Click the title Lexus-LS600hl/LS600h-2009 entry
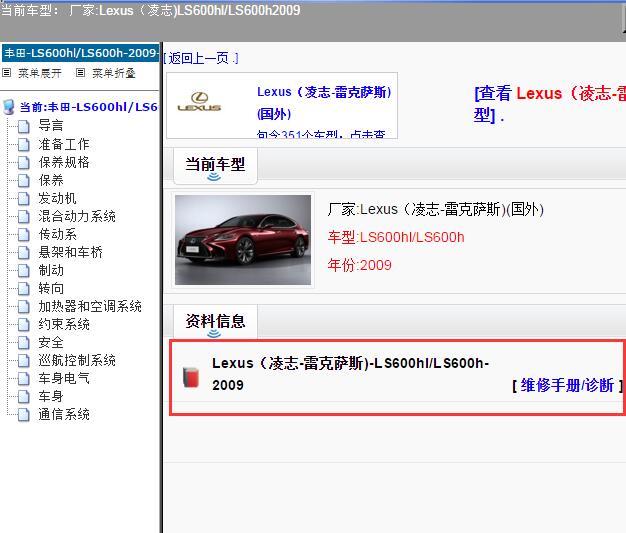The image size is (626, 533). 351,374
